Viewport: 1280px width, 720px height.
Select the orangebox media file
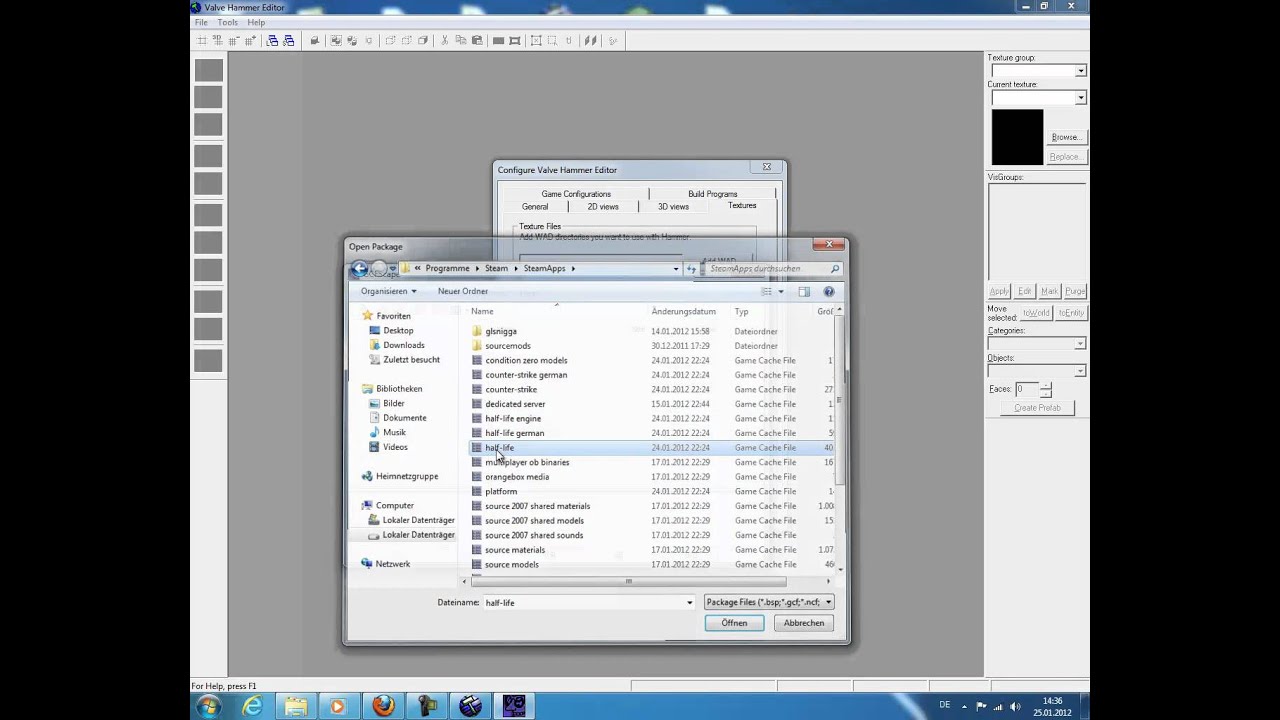pos(517,477)
